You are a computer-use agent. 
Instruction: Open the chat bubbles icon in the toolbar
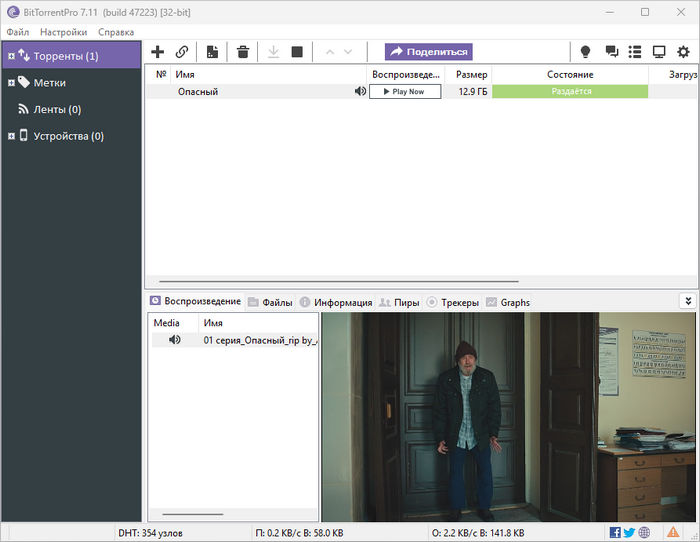[612, 52]
